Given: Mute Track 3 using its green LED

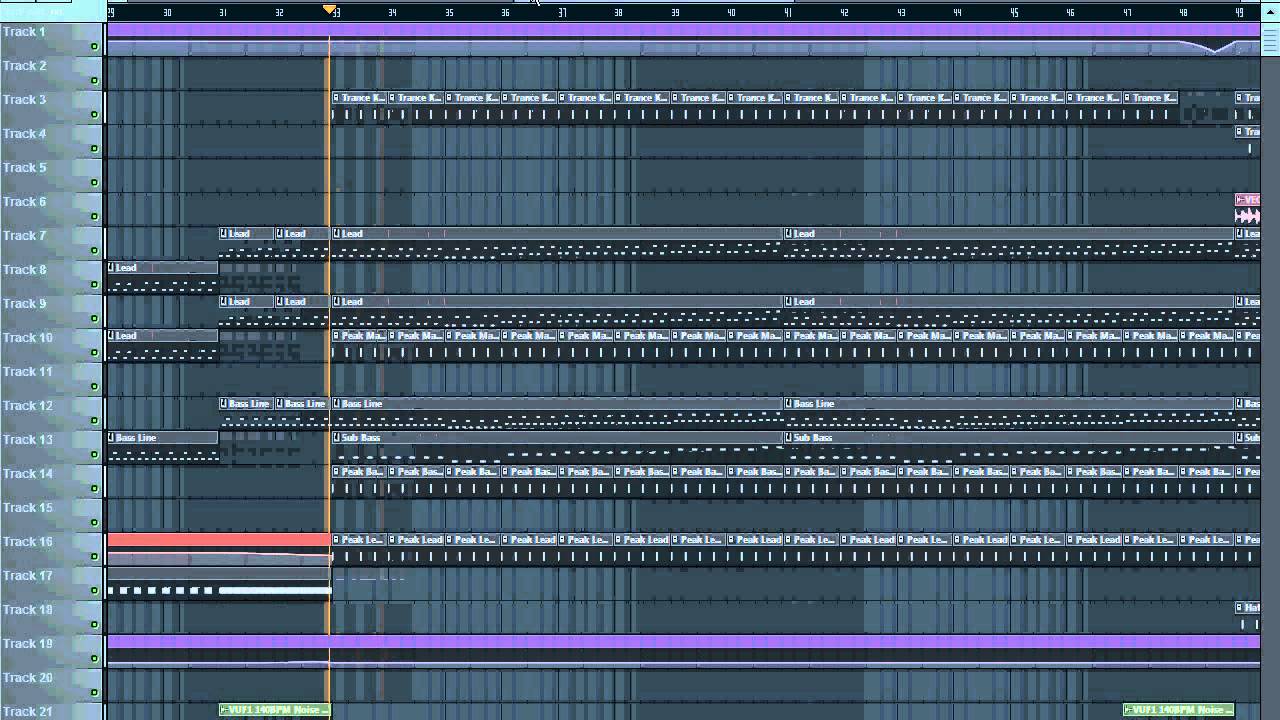Looking at the screenshot, I should [x=95, y=115].
